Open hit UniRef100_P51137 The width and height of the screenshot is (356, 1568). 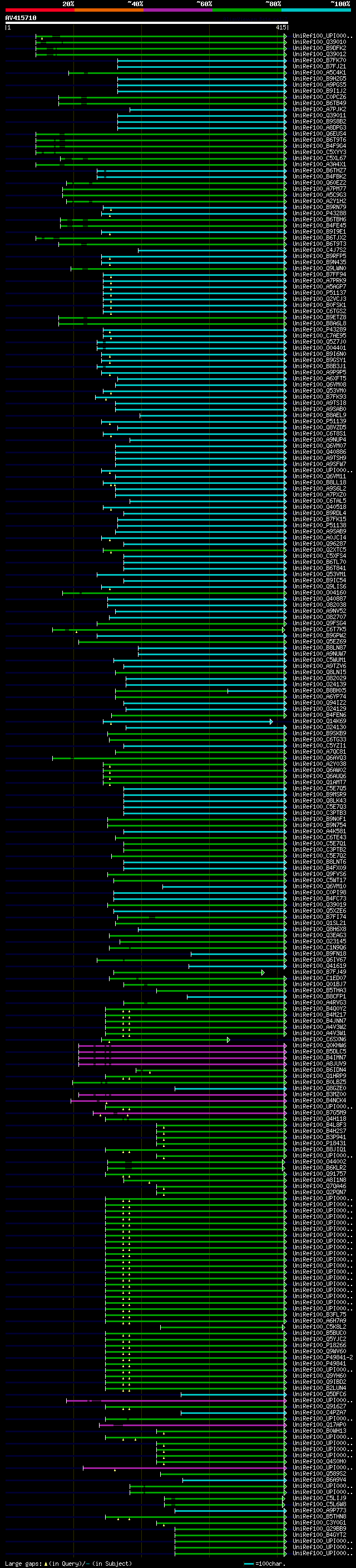[x=319, y=293]
